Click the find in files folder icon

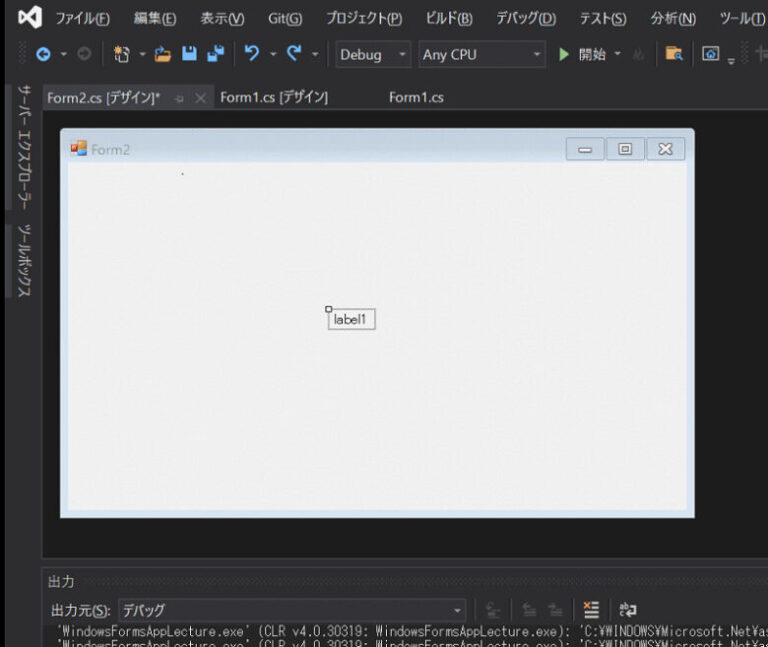click(674, 54)
